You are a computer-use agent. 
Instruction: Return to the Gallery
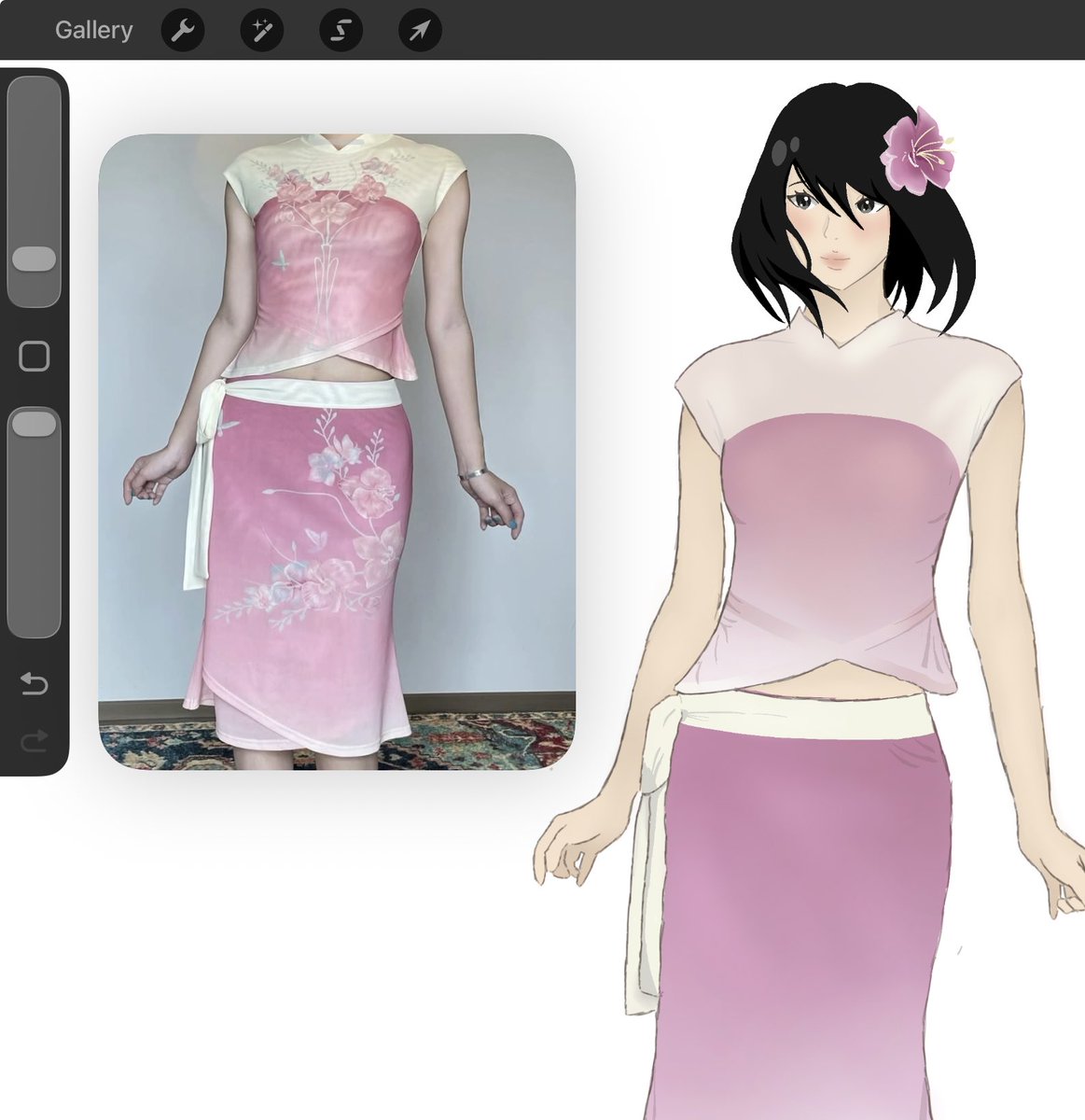click(93, 31)
